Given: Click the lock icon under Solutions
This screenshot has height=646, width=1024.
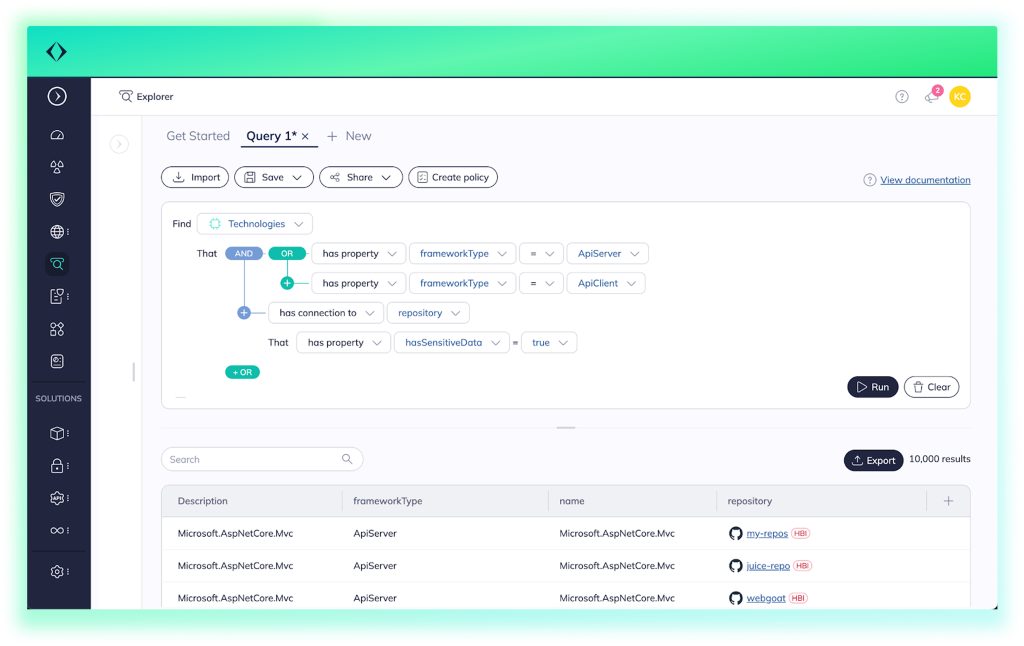Looking at the screenshot, I should point(57,465).
